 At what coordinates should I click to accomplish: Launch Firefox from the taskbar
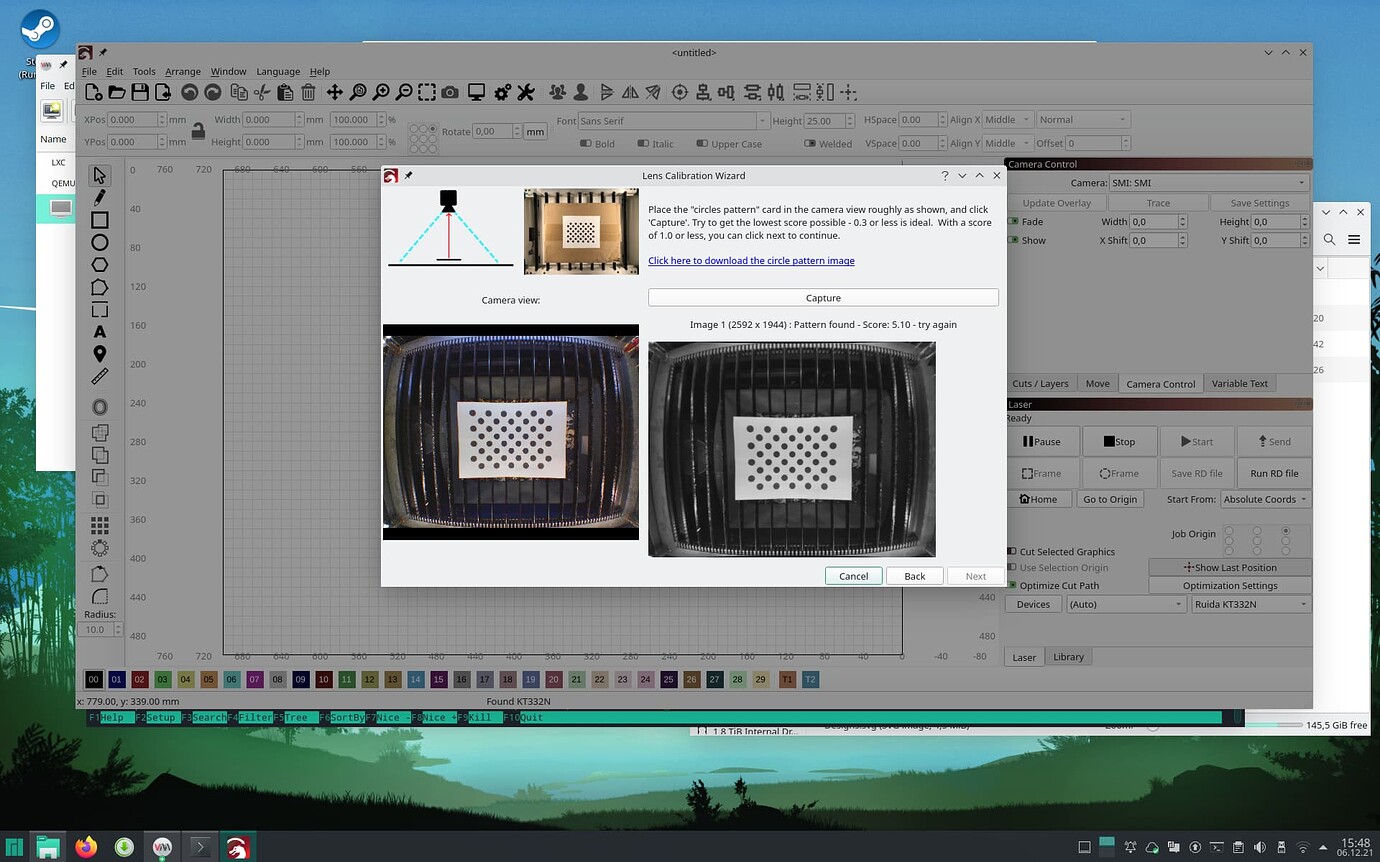[86, 847]
